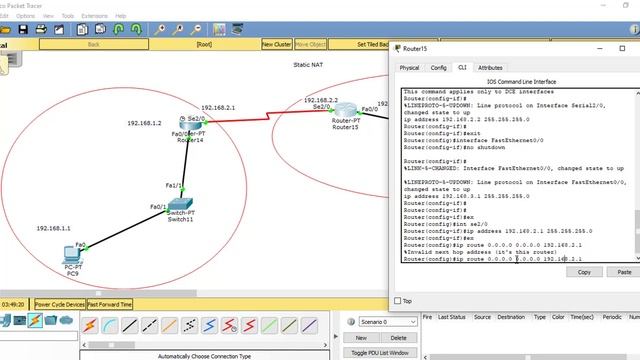The width and height of the screenshot is (640, 360).
Task: Open the Drawing Palette icon
Action: click(x=219, y=29)
